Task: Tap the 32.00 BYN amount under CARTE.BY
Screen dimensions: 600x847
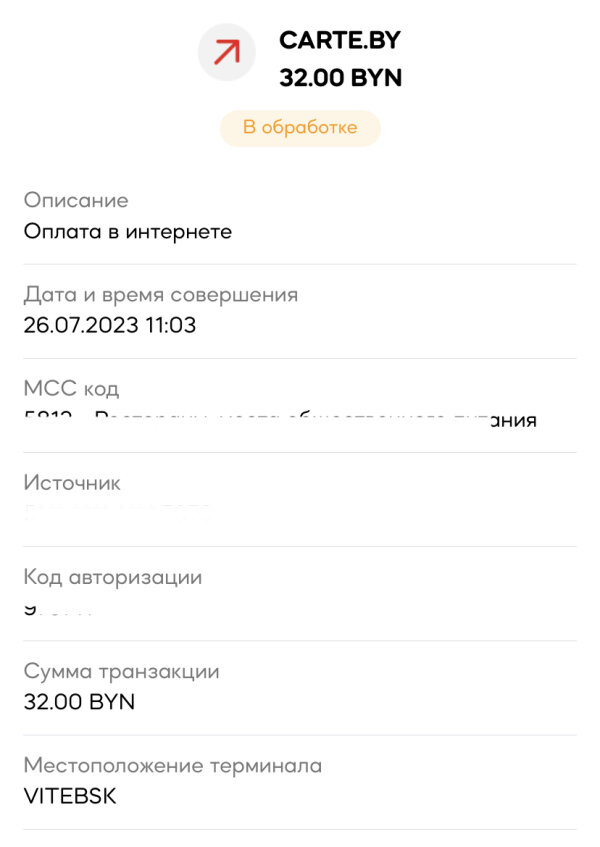Action: click(x=340, y=78)
